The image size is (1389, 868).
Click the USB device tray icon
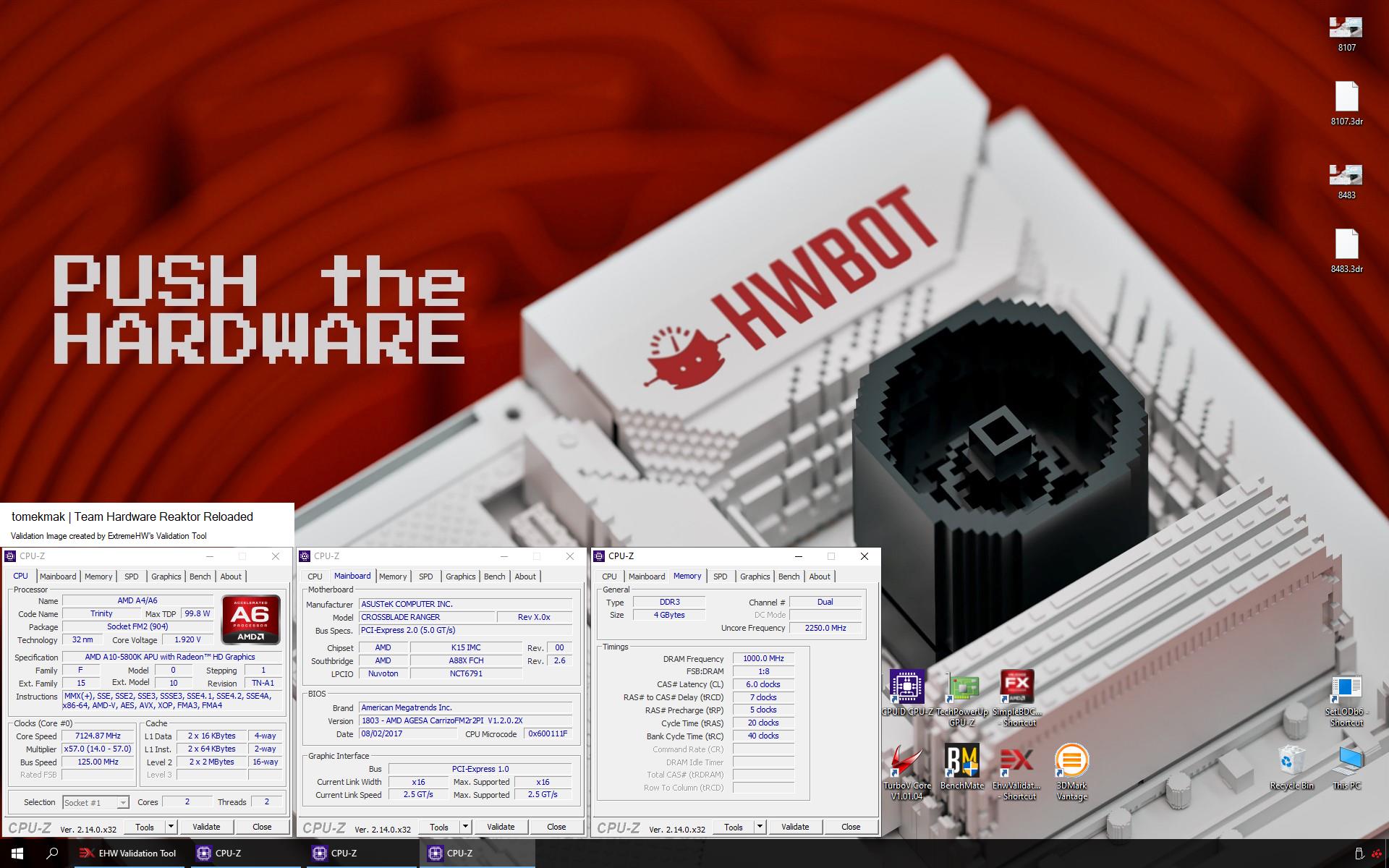tap(1359, 854)
